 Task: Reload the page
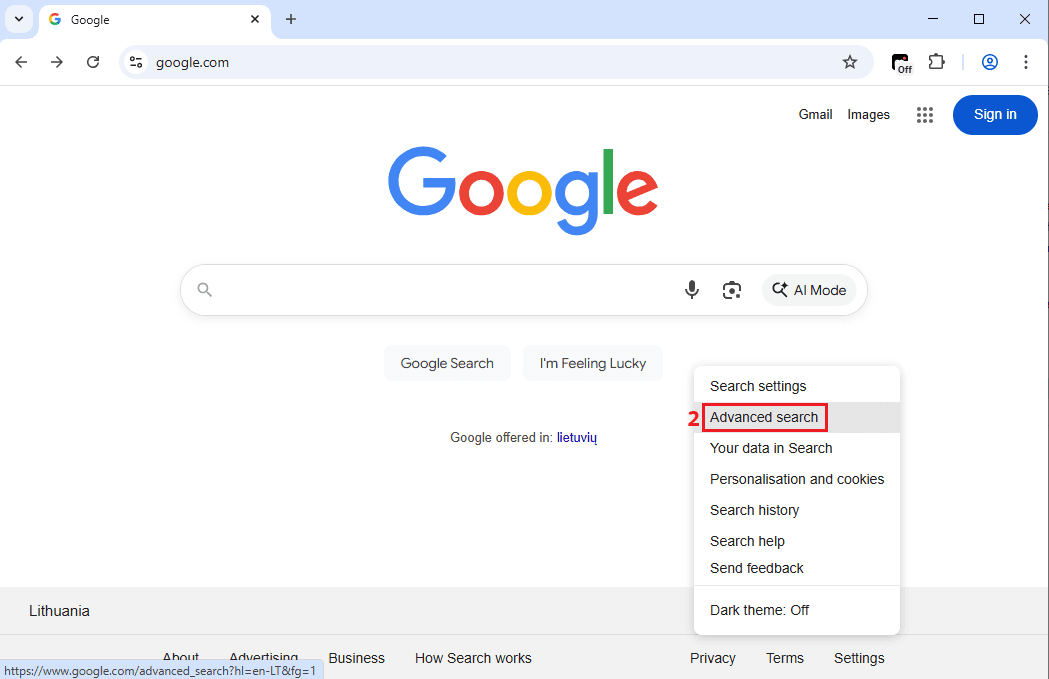(93, 62)
